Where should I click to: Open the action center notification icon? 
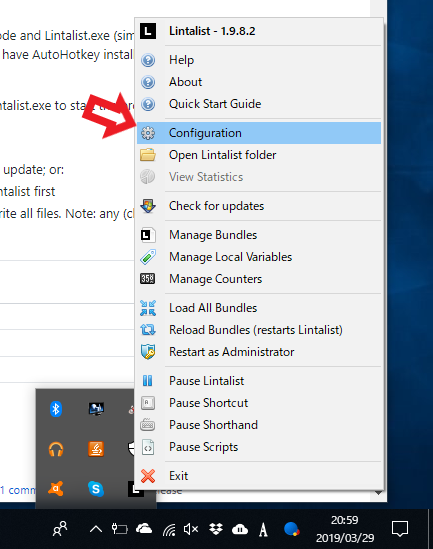click(x=400, y=529)
